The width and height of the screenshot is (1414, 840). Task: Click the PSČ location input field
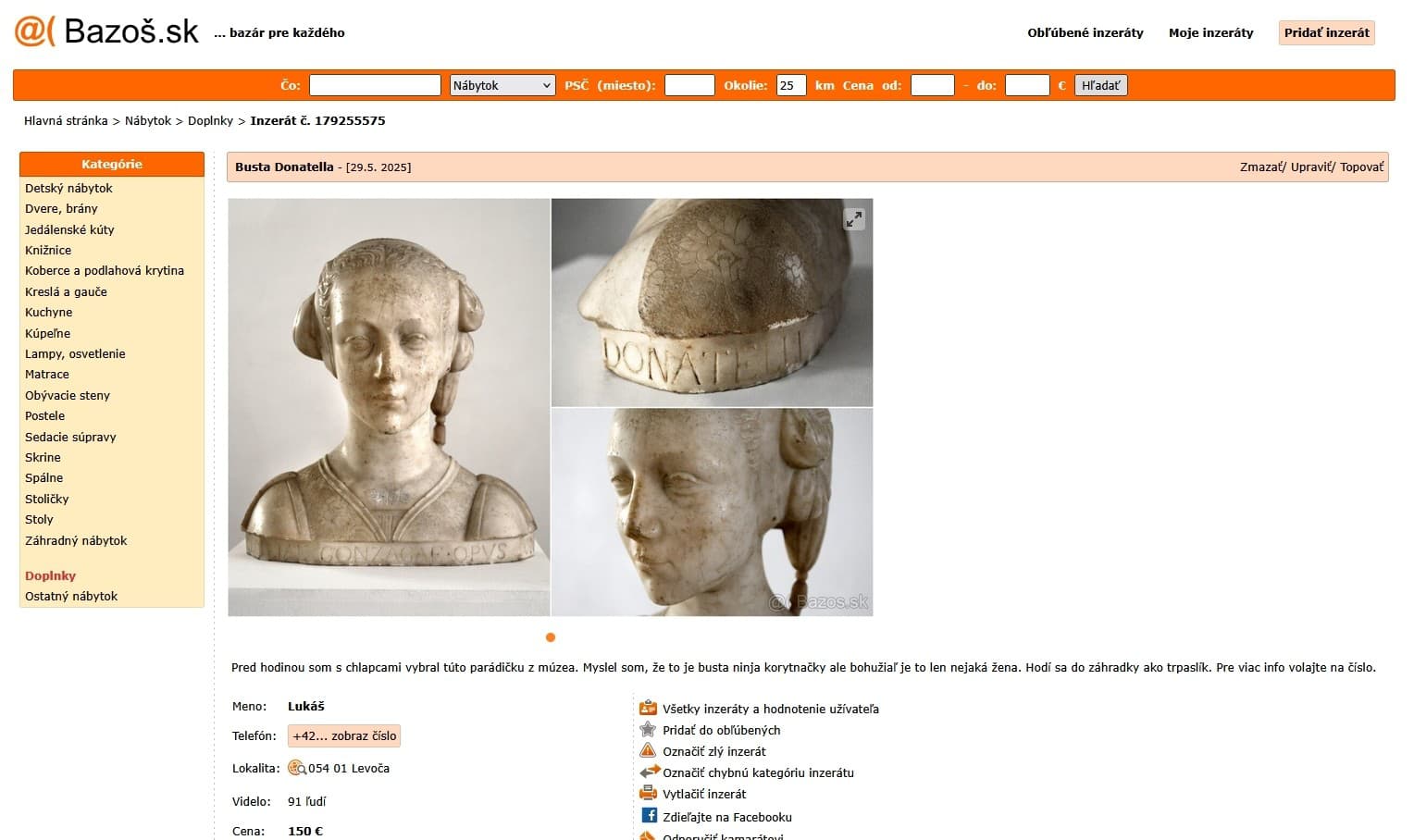click(x=689, y=85)
